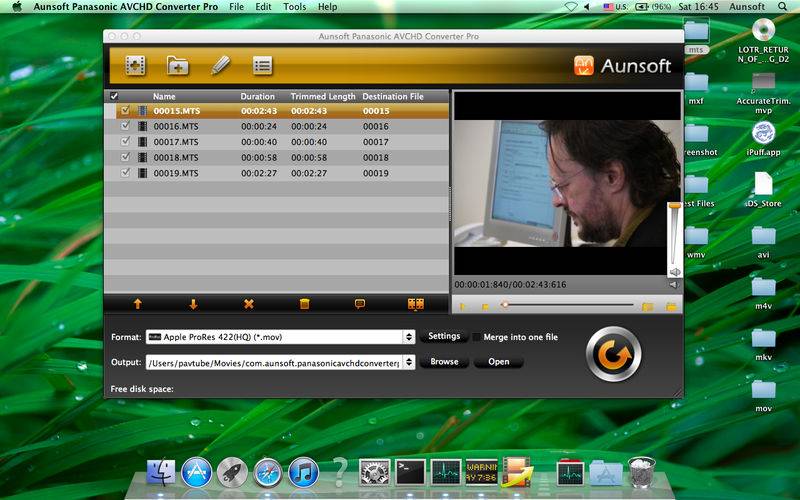Viewport: 800px width, 500px height.
Task: Click the vertical volume slider knob
Action: coord(674,205)
